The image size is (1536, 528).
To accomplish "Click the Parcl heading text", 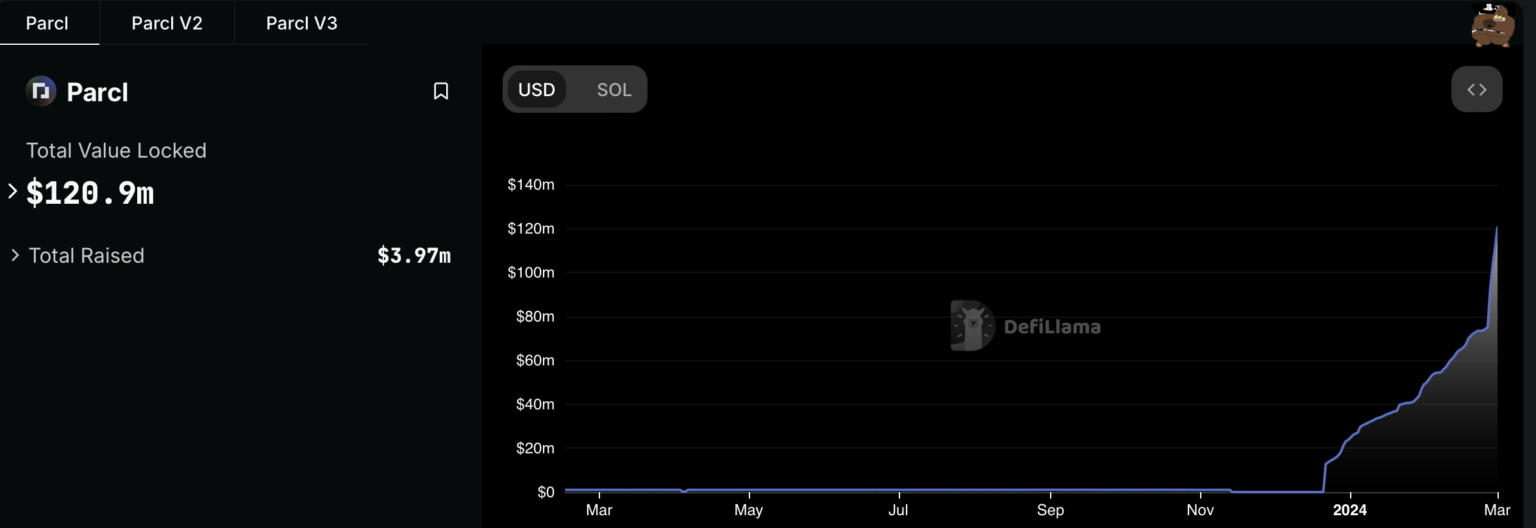I will 97,92.
